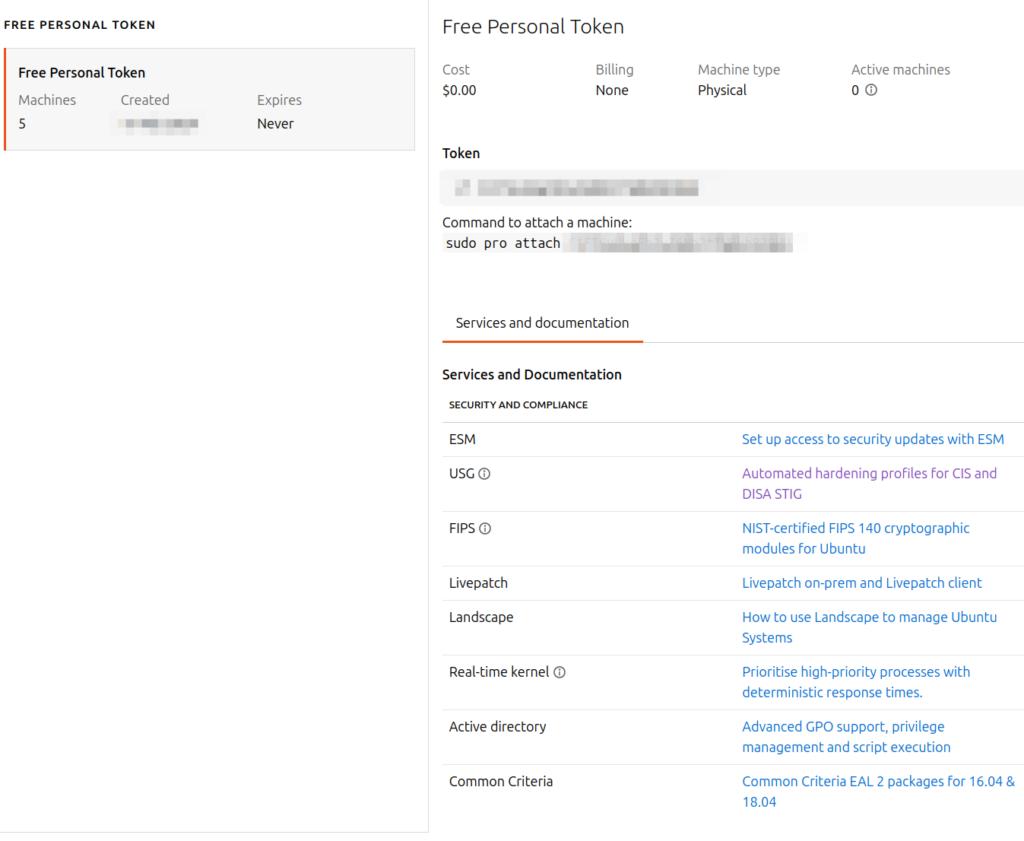The height and width of the screenshot is (841, 1024).
Task: Click the info icon beside USG
Action: (x=484, y=474)
